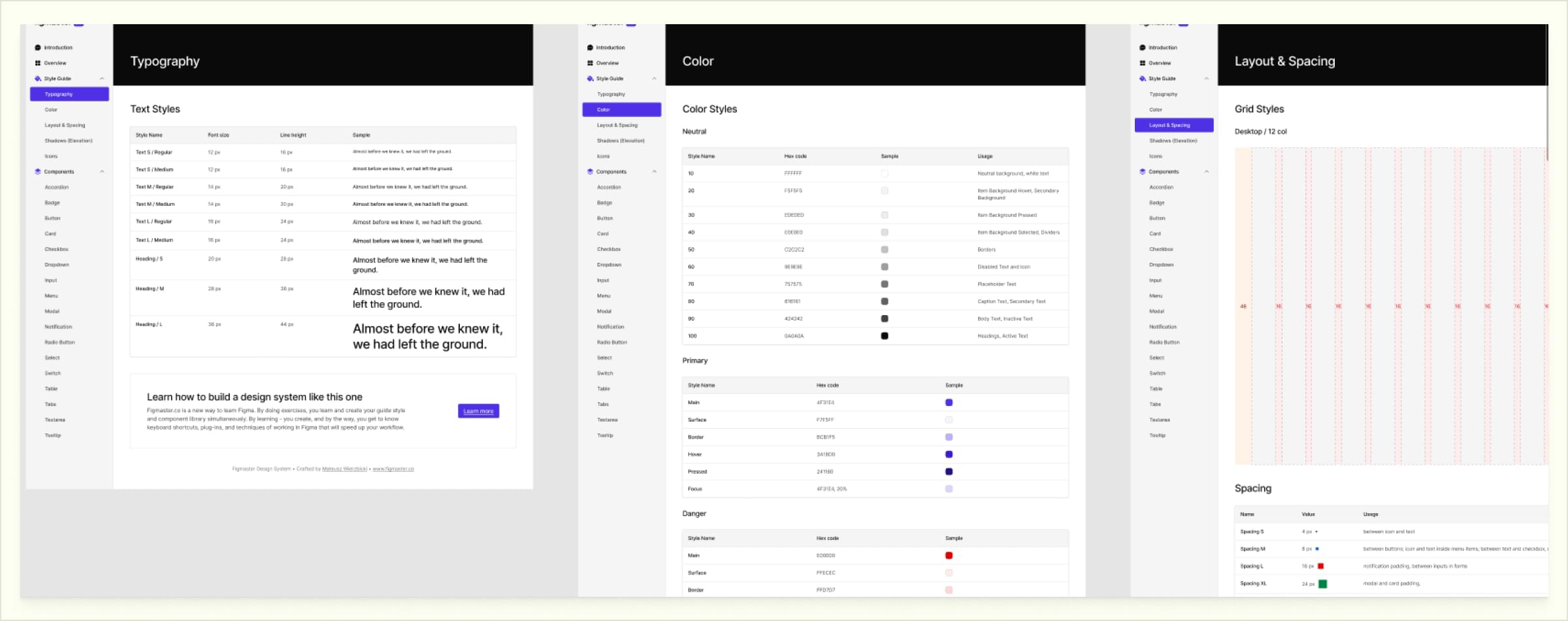
Task: Click the Introduction icon in the Layout & Spacing sidebar
Action: (1143, 48)
